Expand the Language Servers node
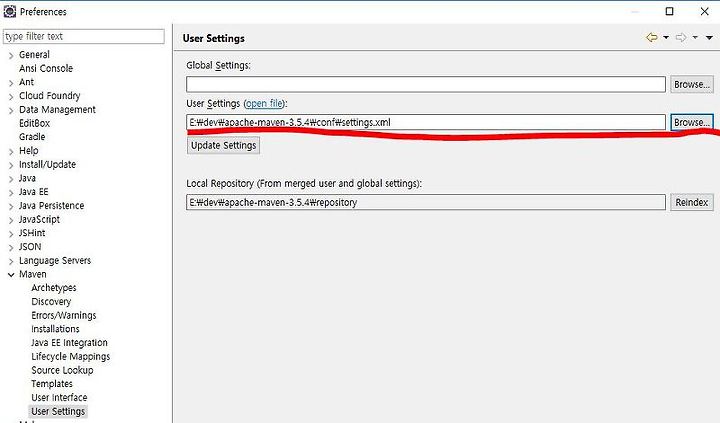The image size is (720, 423). tap(11, 262)
